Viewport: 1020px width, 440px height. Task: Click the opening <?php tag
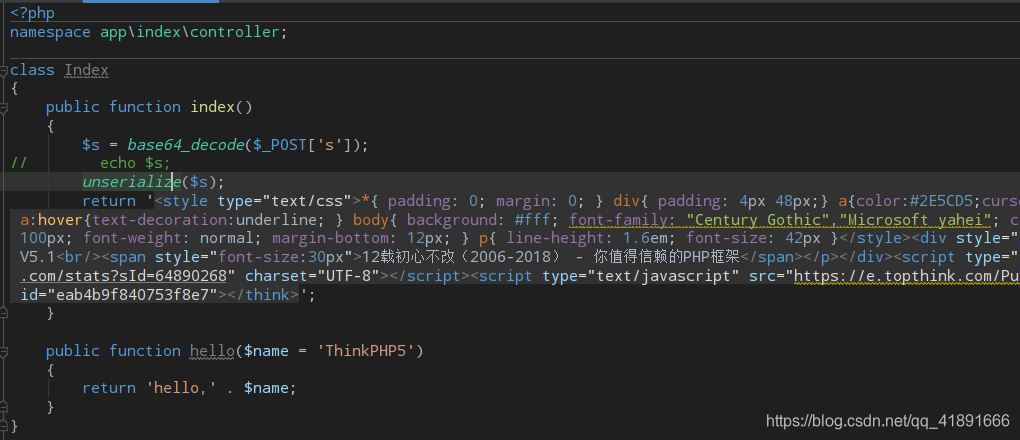pyautogui.click(x=33, y=13)
